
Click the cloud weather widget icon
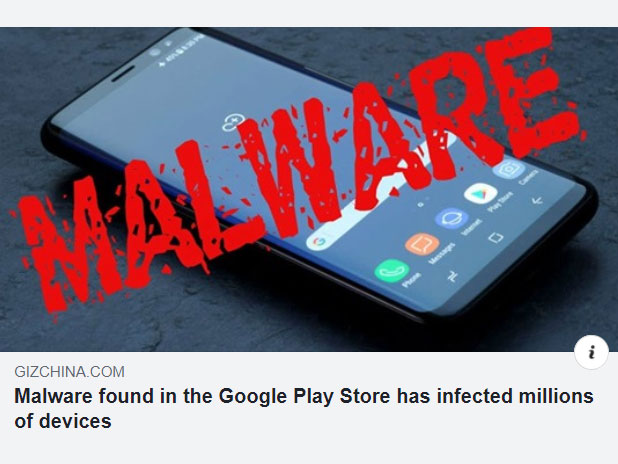click(x=233, y=122)
